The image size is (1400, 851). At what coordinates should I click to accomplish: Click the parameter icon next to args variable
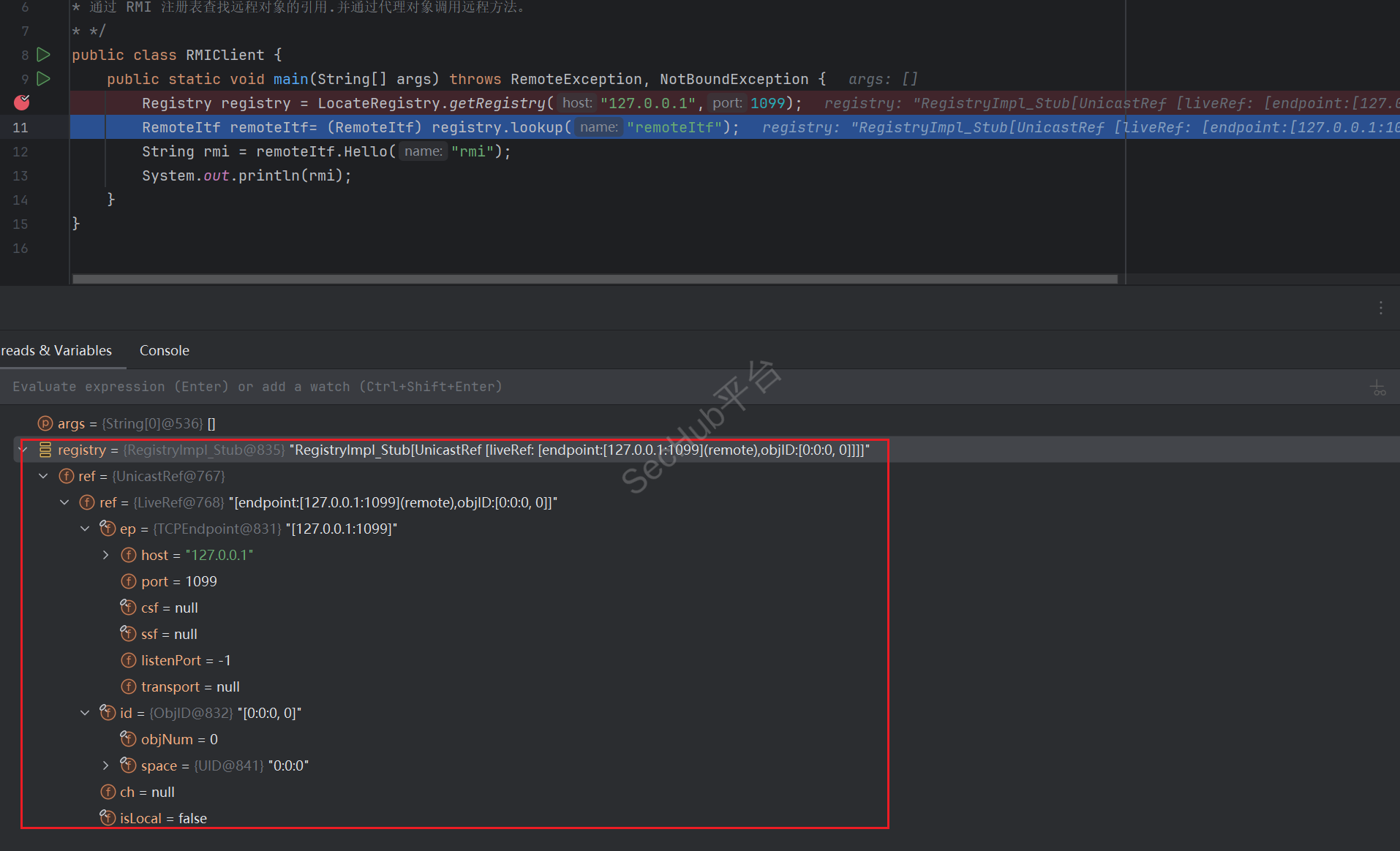tap(45, 423)
